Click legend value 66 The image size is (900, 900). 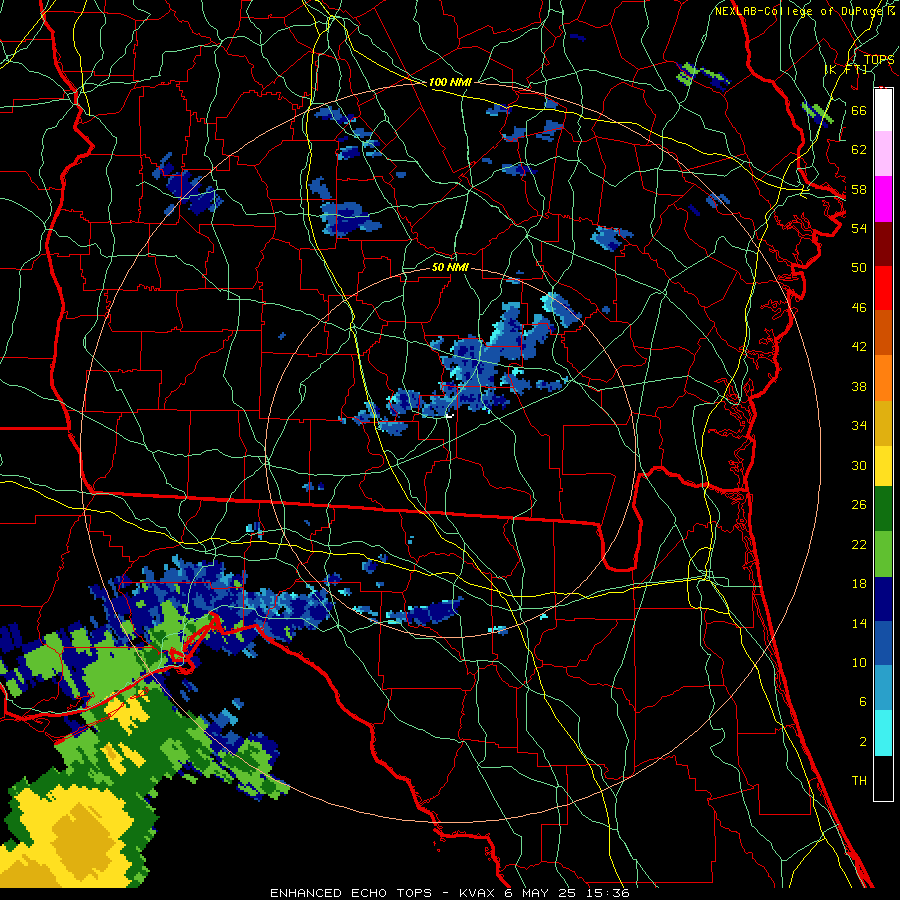pyautogui.click(x=859, y=110)
